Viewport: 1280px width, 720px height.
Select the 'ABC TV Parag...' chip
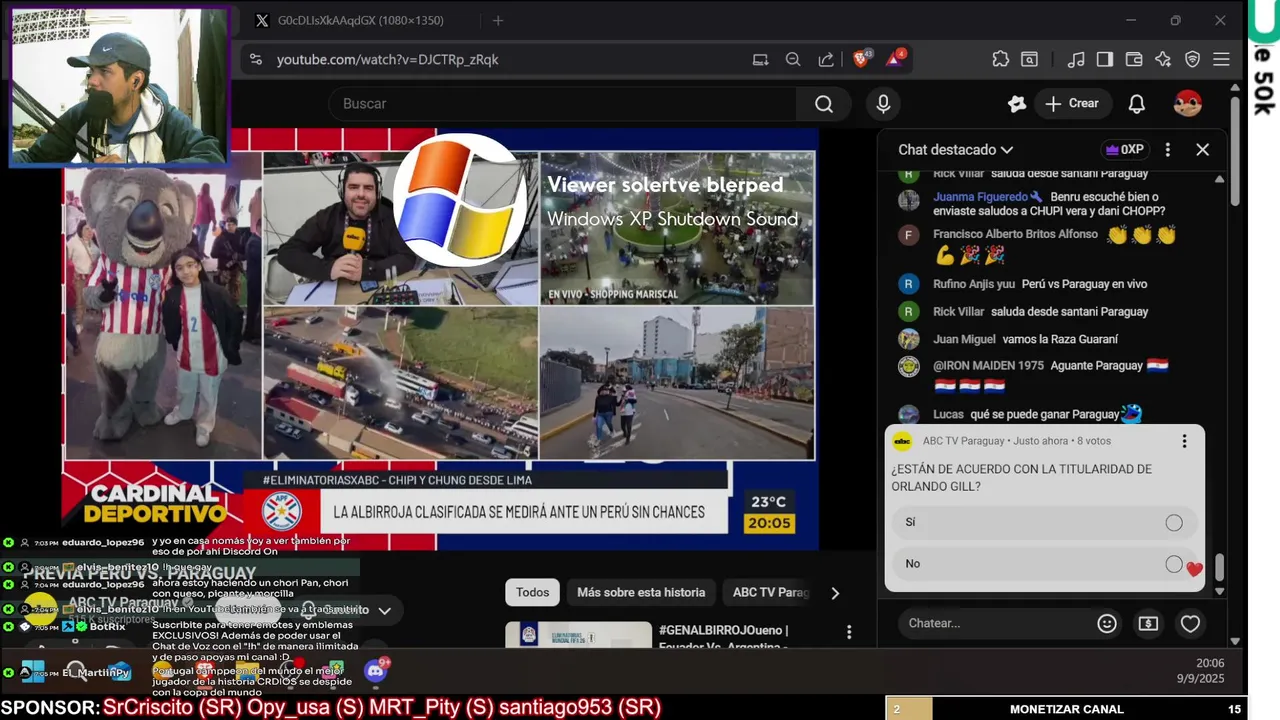point(771,592)
